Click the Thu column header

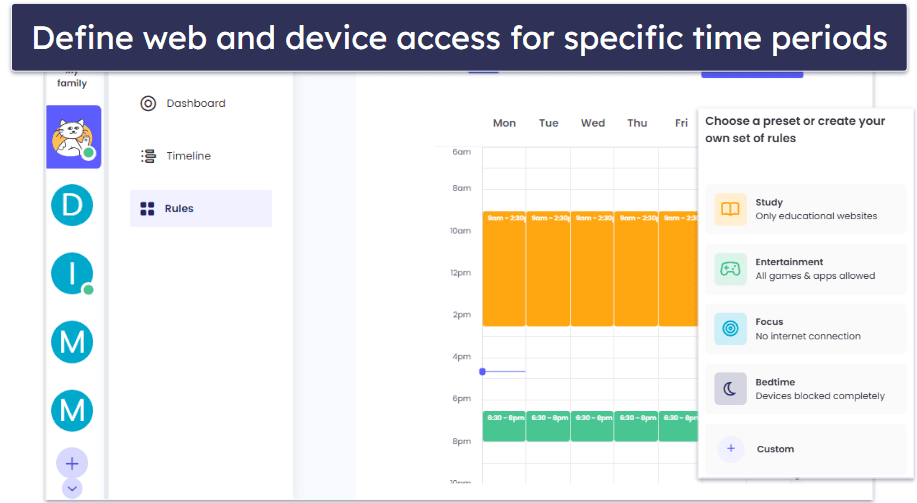(x=637, y=123)
